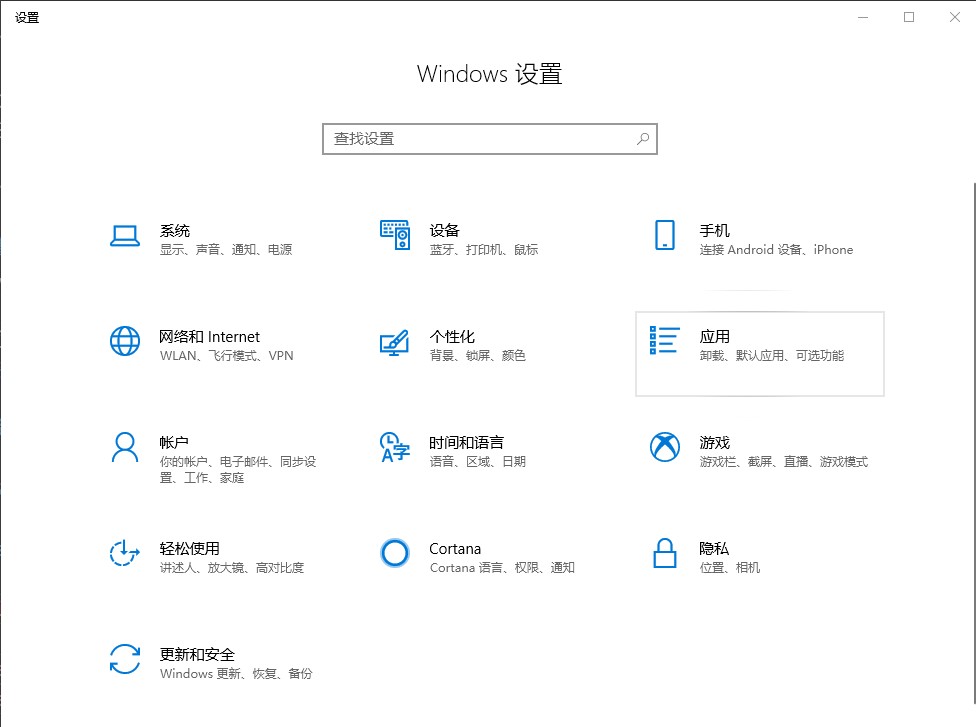Close the 设置 window
This screenshot has height=727, width=976.
click(954, 17)
